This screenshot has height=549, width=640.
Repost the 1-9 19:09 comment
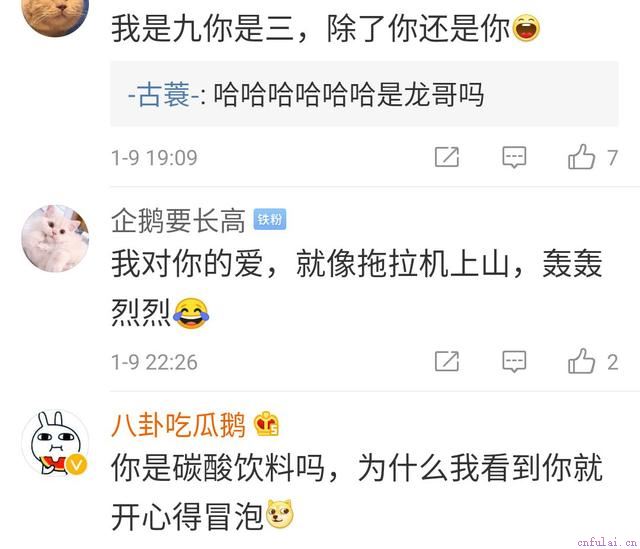(447, 157)
